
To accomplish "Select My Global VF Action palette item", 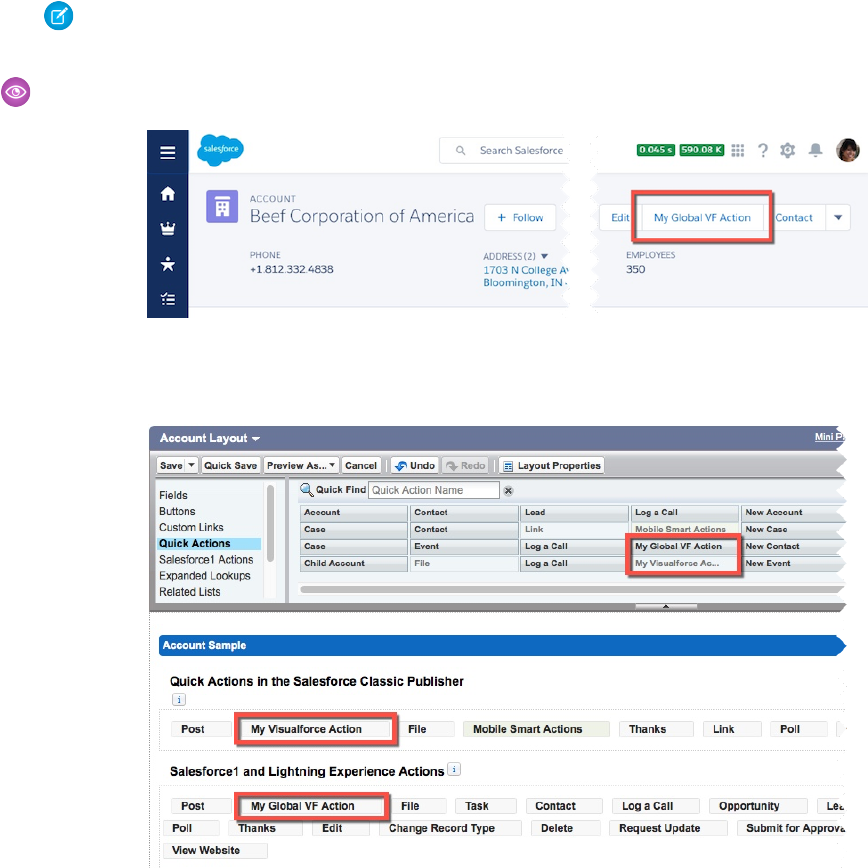I will point(684,546).
